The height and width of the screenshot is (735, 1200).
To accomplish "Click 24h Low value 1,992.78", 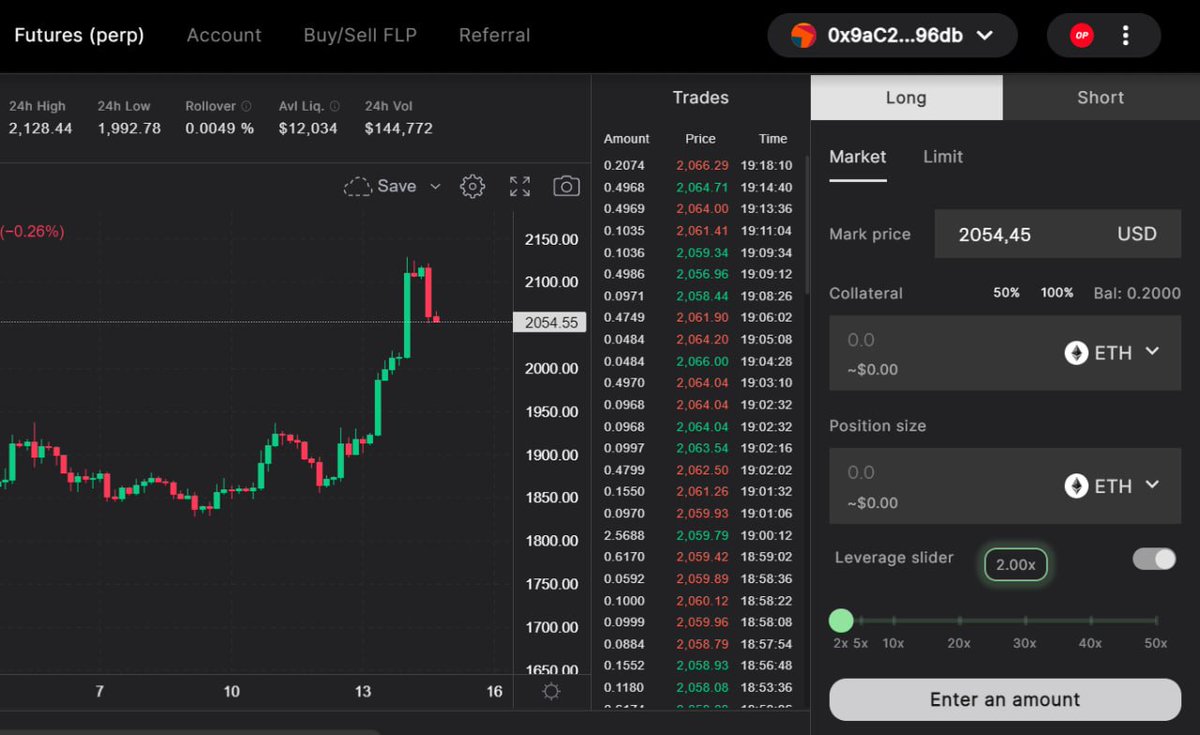I will tap(129, 128).
